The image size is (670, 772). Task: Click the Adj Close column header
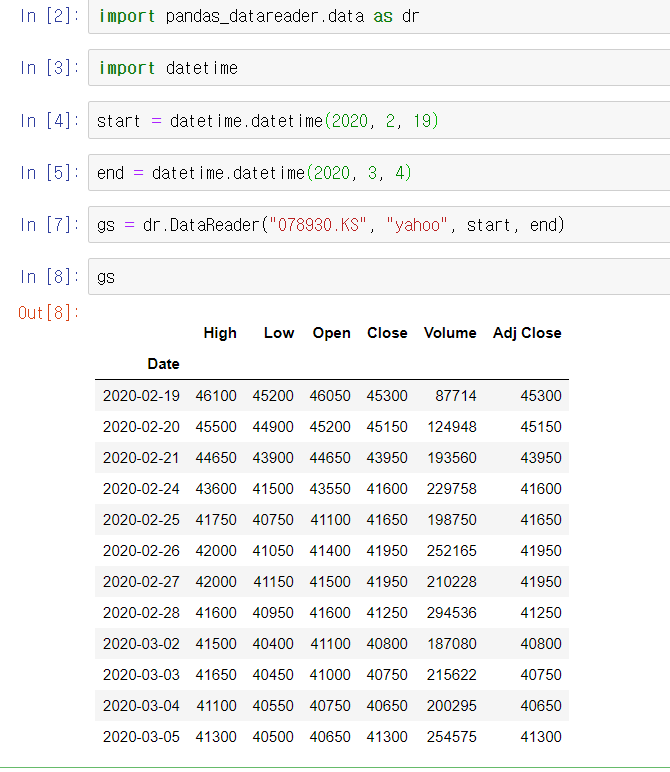(527, 333)
